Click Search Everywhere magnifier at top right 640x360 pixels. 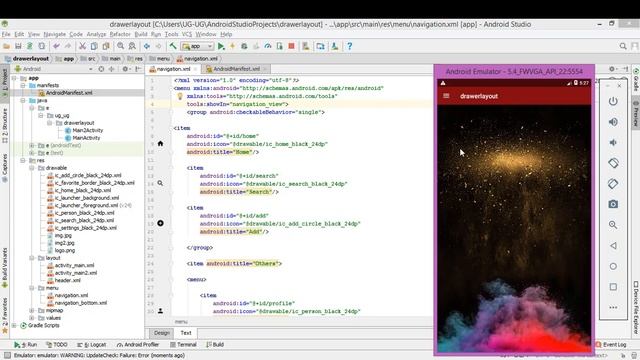pyautogui.click(x=623, y=47)
